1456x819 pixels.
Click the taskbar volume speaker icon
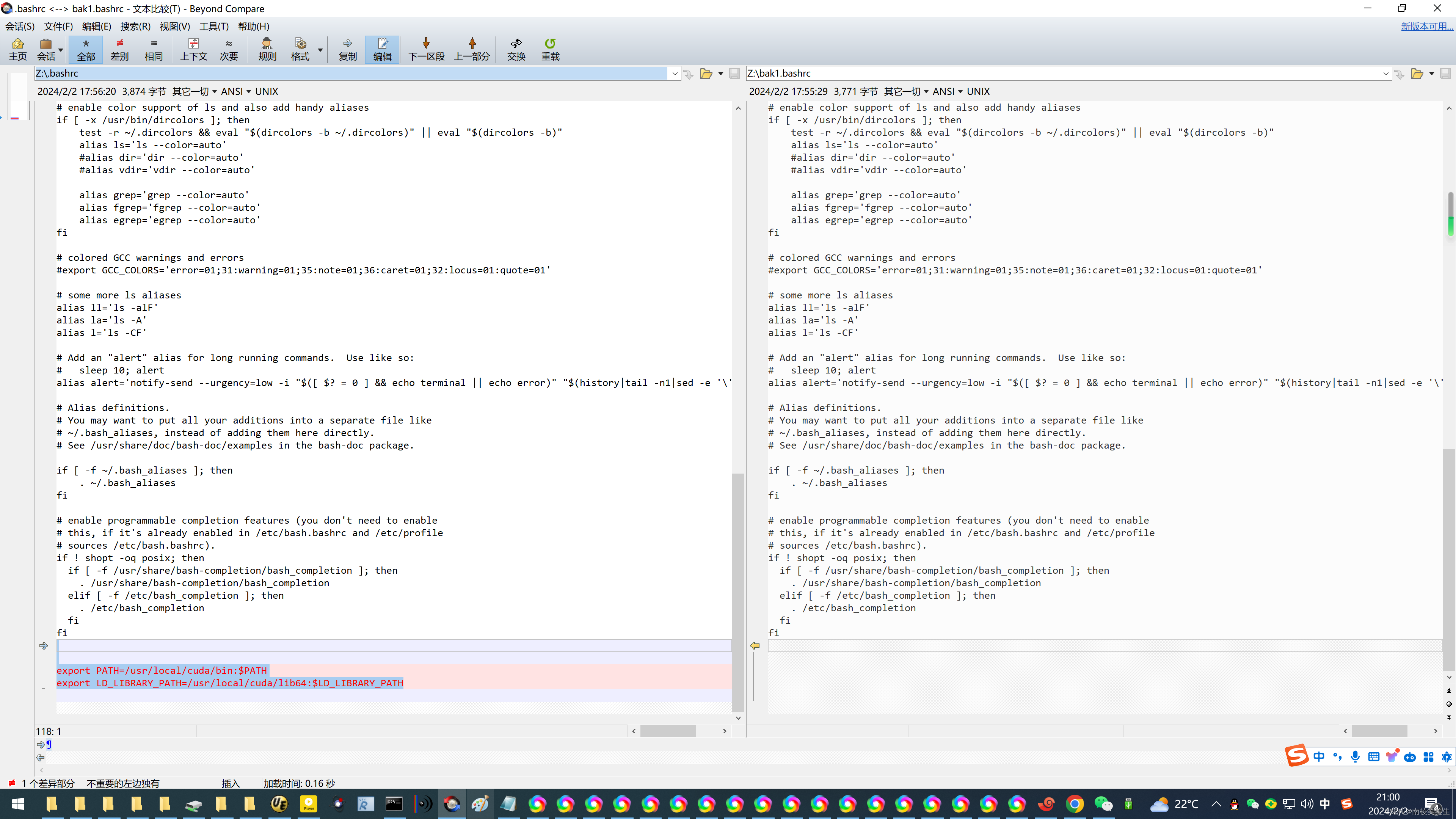pos(1307,804)
